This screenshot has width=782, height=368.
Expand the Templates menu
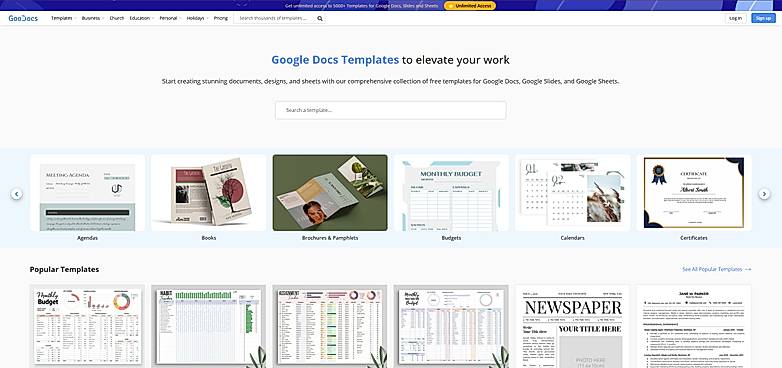[63, 18]
